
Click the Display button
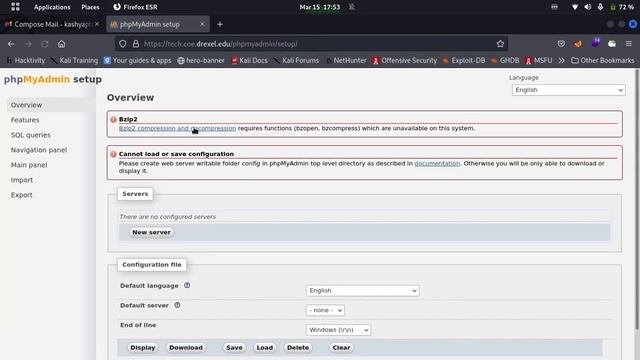pyautogui.click(x=143, y=348)
